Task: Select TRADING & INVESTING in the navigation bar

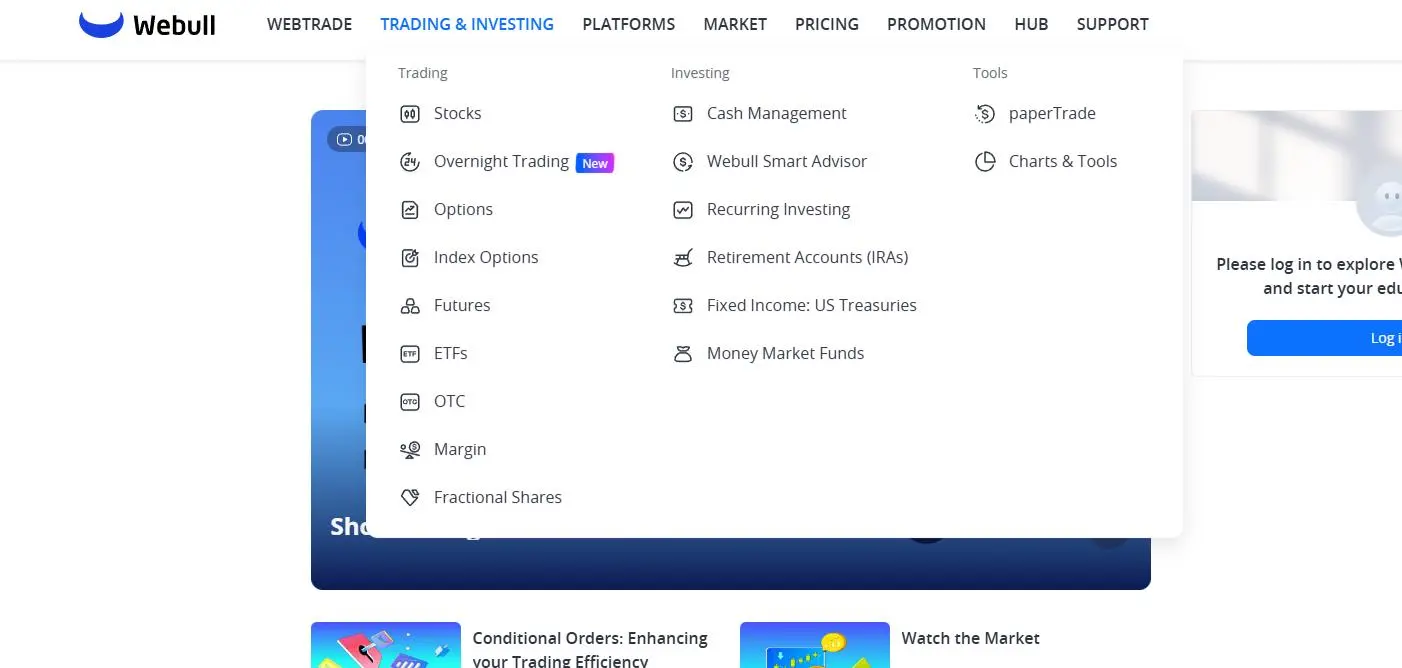Action: pos(467,24)
